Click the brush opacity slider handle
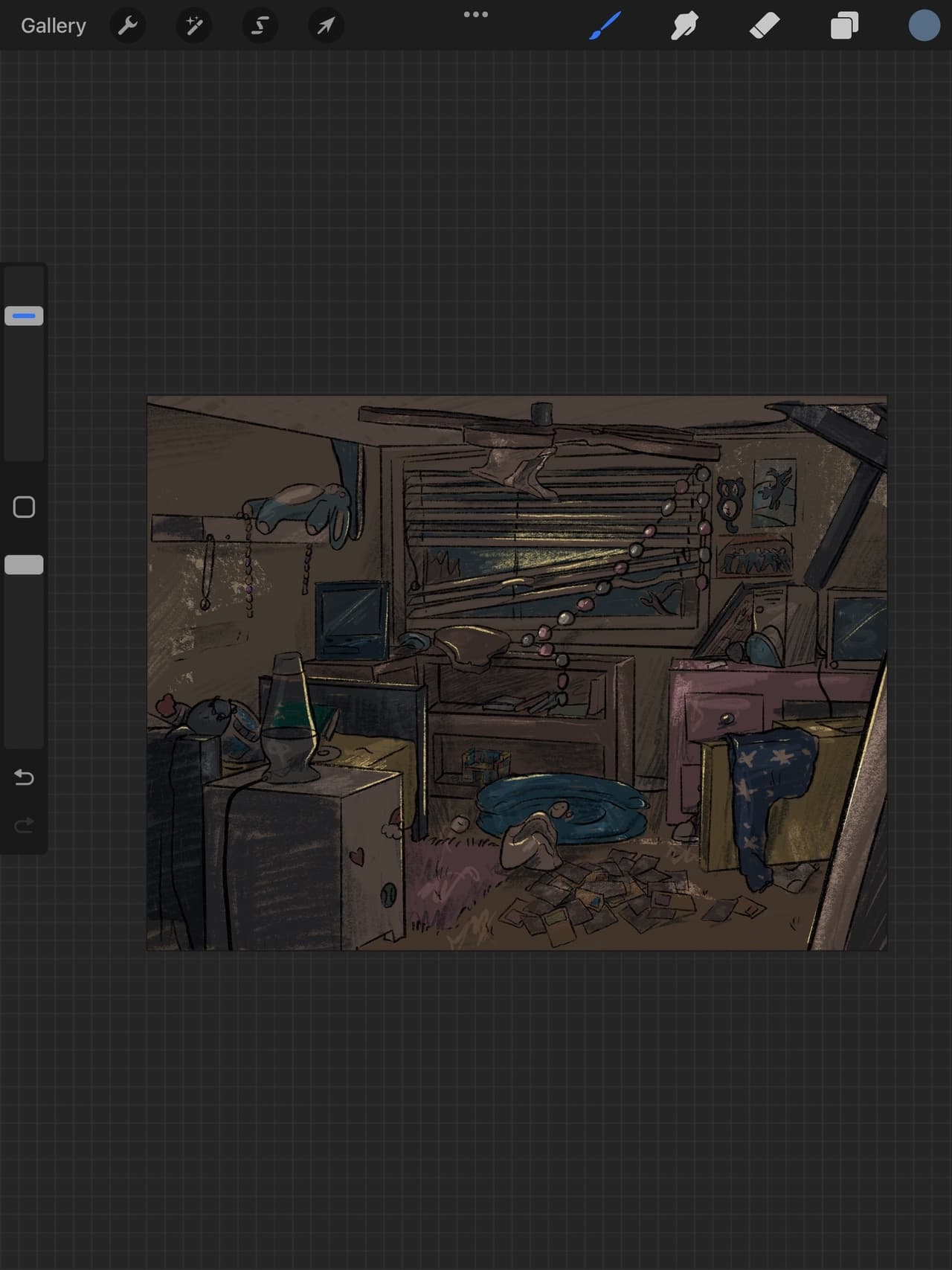The height and width of the screenshot is (1270, 952). [x=24, y=565]
